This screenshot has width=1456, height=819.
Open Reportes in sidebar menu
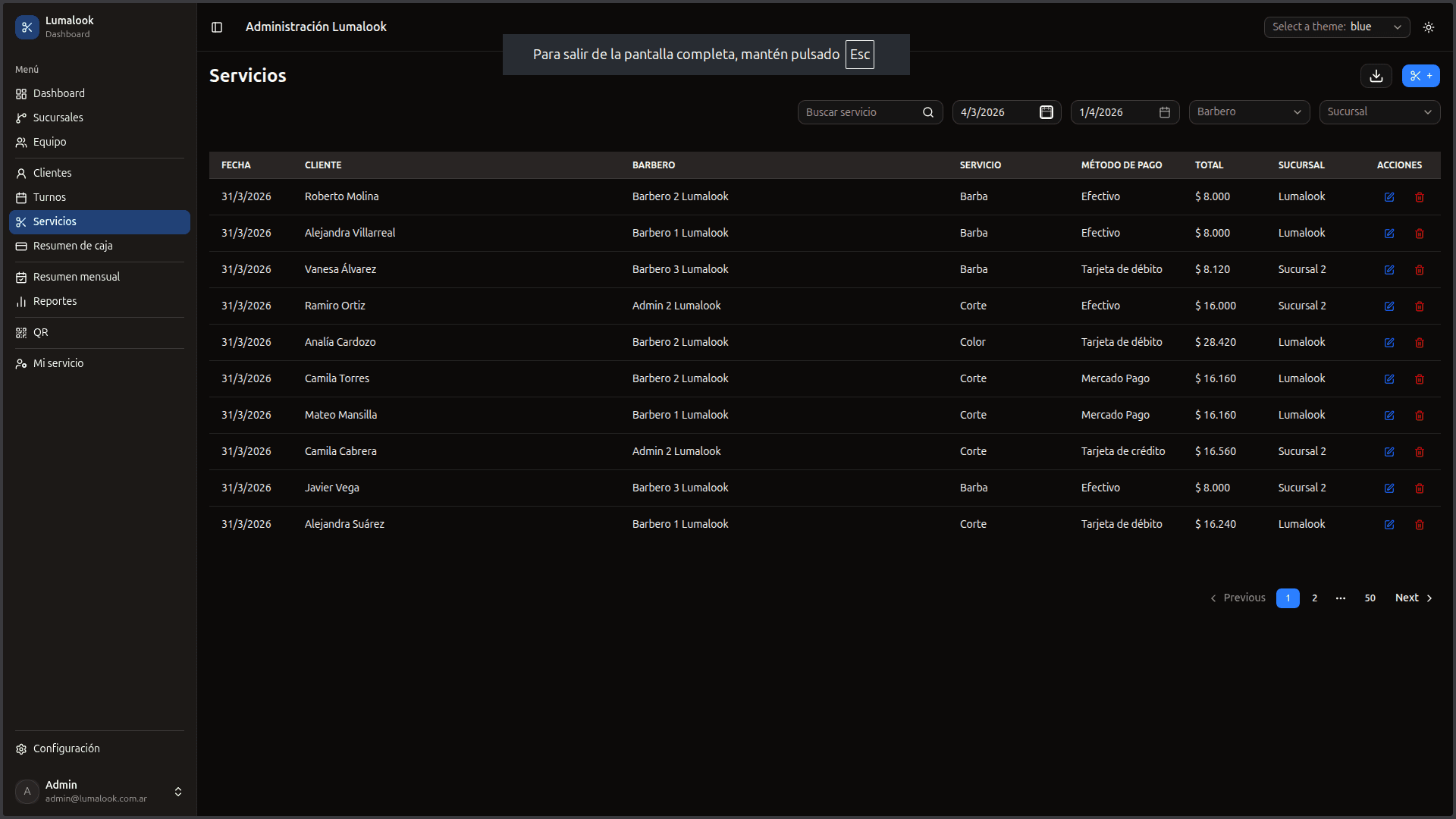(x=99, y=301)
